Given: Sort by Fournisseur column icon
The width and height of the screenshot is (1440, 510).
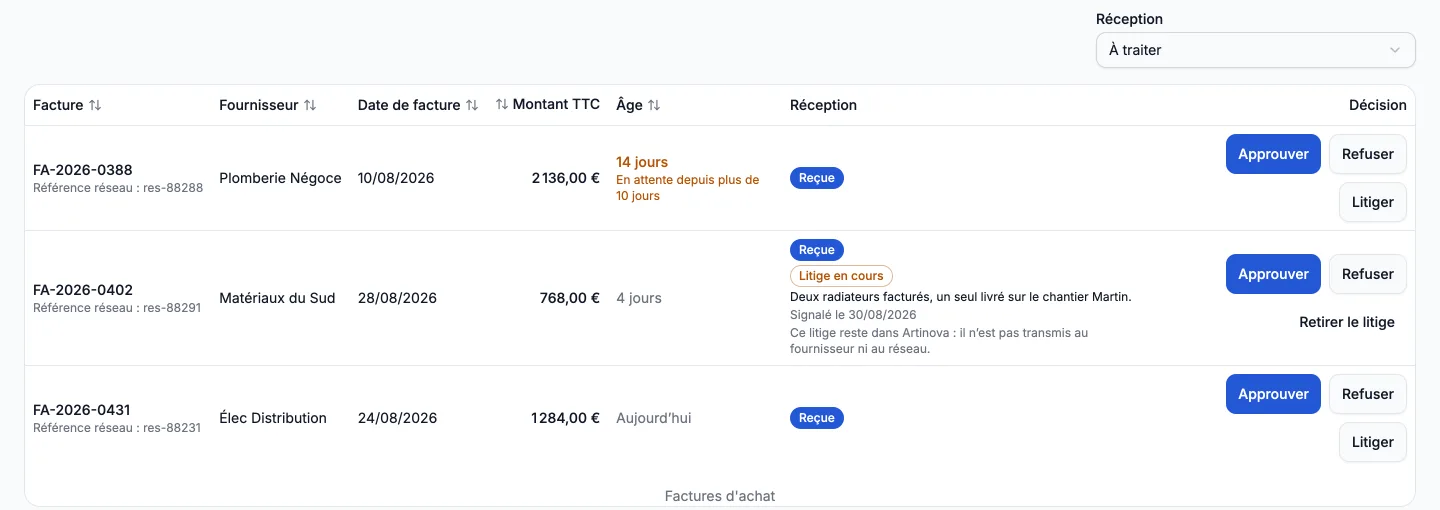Looking at the screenshot, I should 310,105.
